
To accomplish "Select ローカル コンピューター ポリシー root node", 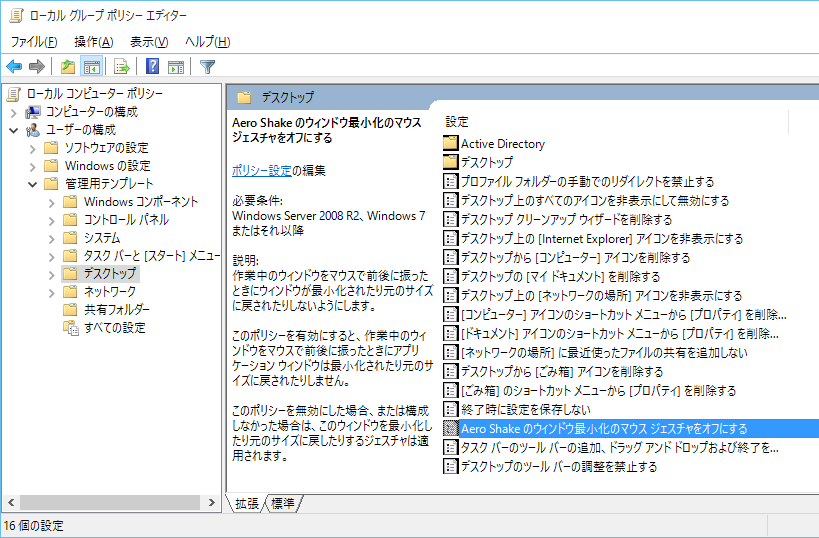I will click(x=95, y=93).
